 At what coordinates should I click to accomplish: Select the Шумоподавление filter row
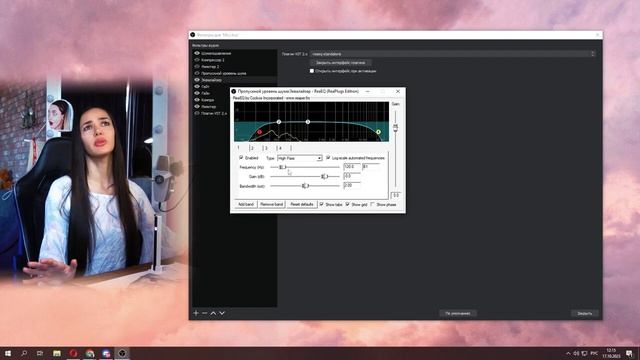point(235,53)
